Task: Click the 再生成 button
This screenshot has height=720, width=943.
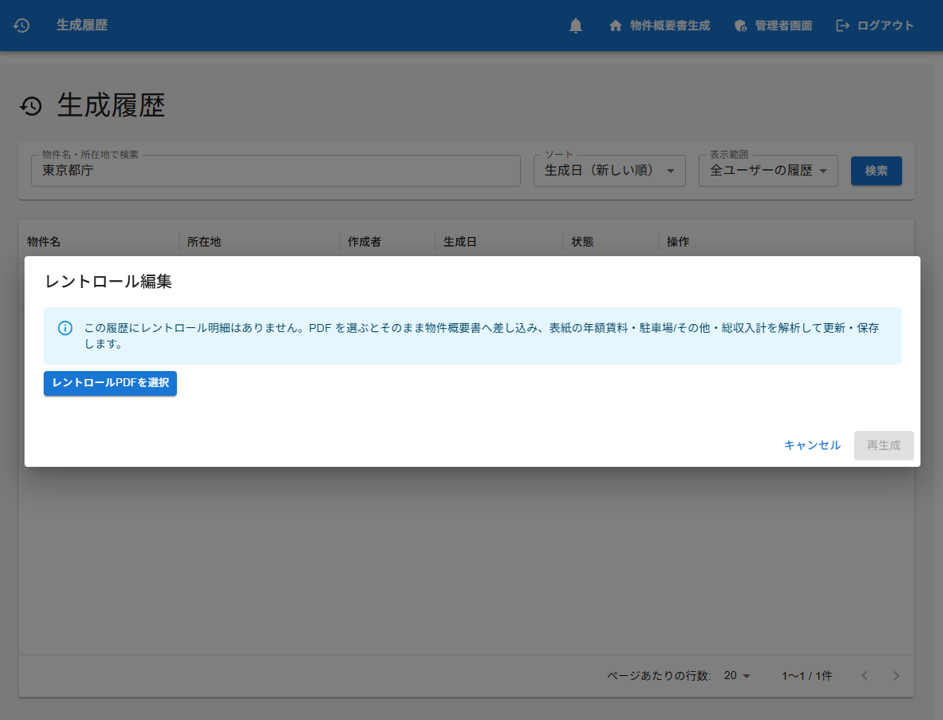Action: [883, 445]
